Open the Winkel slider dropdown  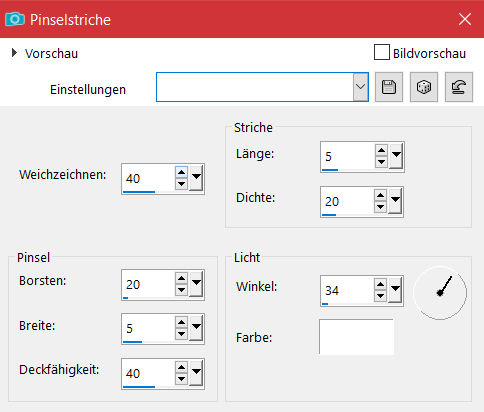[x=395, y=290]
